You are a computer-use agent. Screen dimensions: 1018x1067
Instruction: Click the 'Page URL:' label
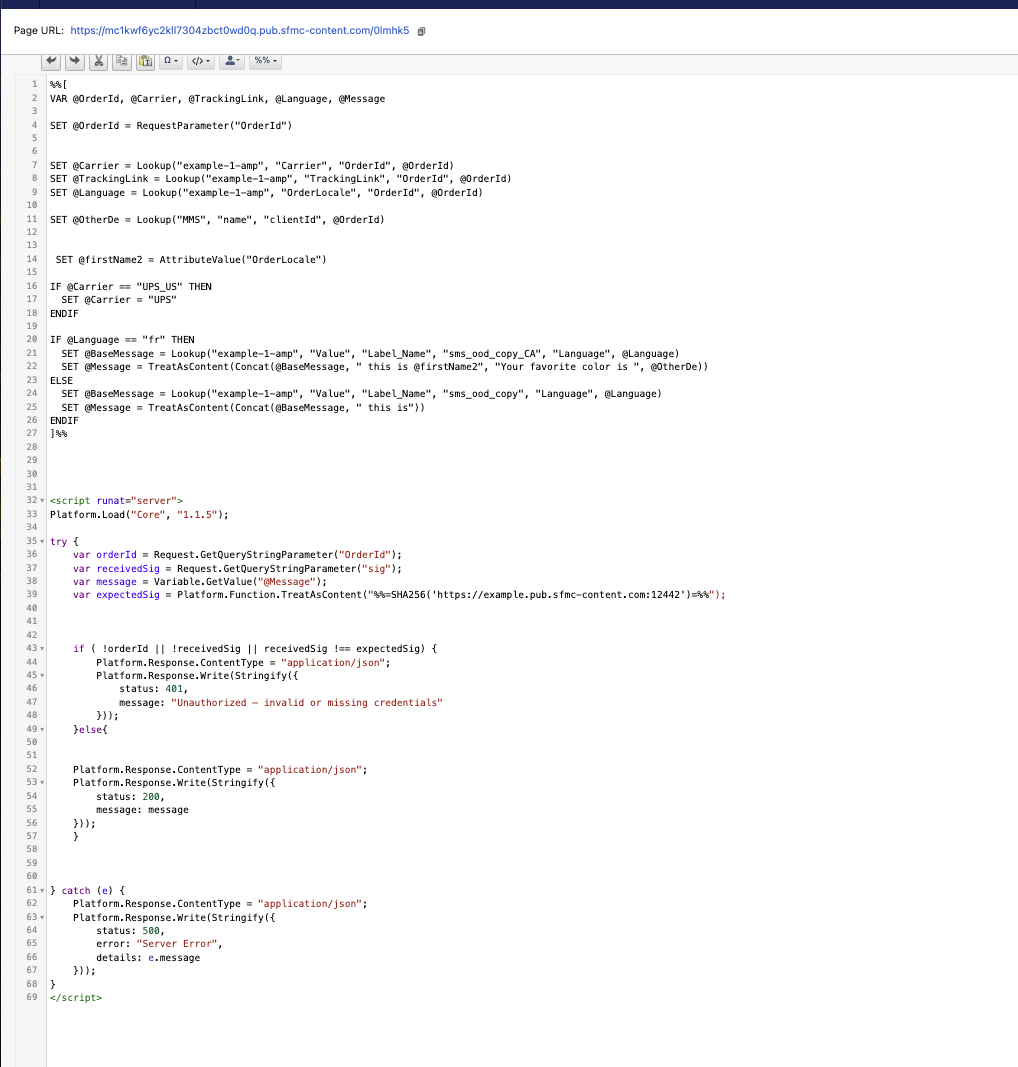click(39, 31)
